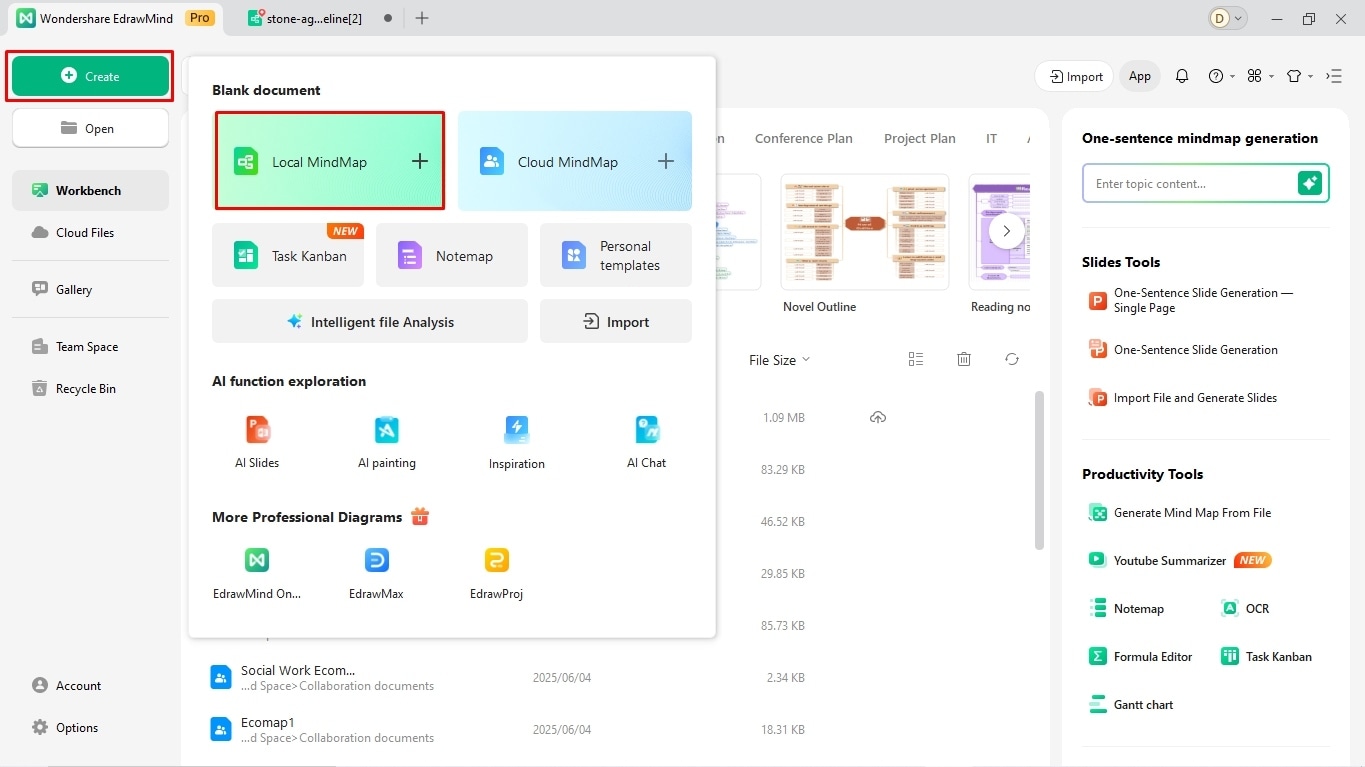Launch AI Chat
Viewport: 1365px width, 767px height.
pos(647,442)
